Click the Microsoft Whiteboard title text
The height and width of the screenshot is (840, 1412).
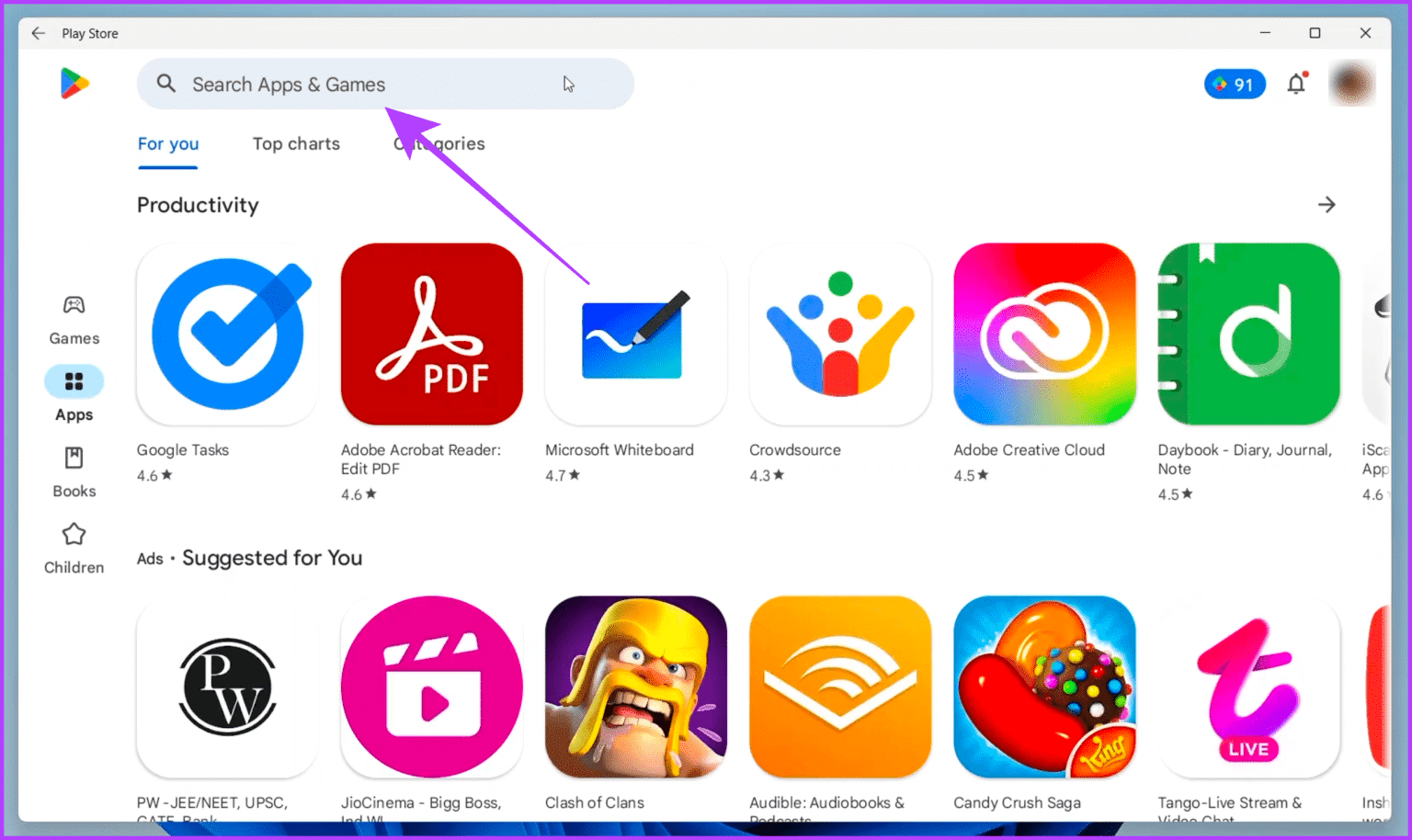(x=620, y=450)
